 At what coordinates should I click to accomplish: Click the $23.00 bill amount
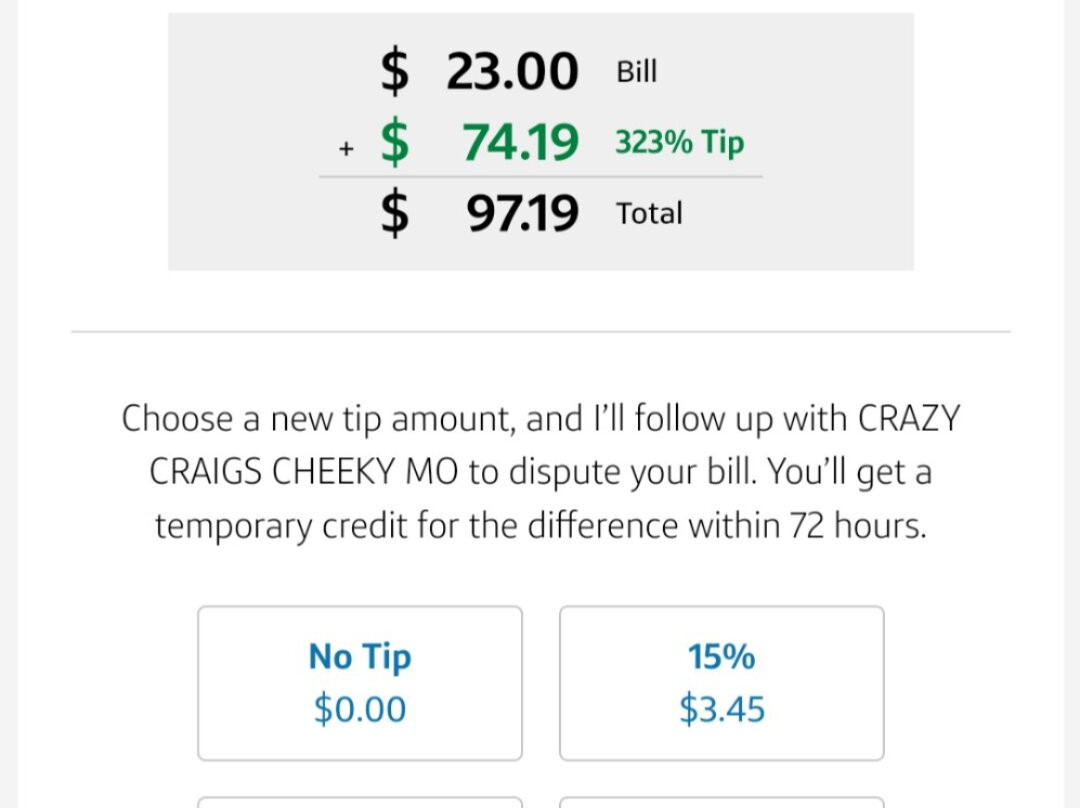click(511, 72)
